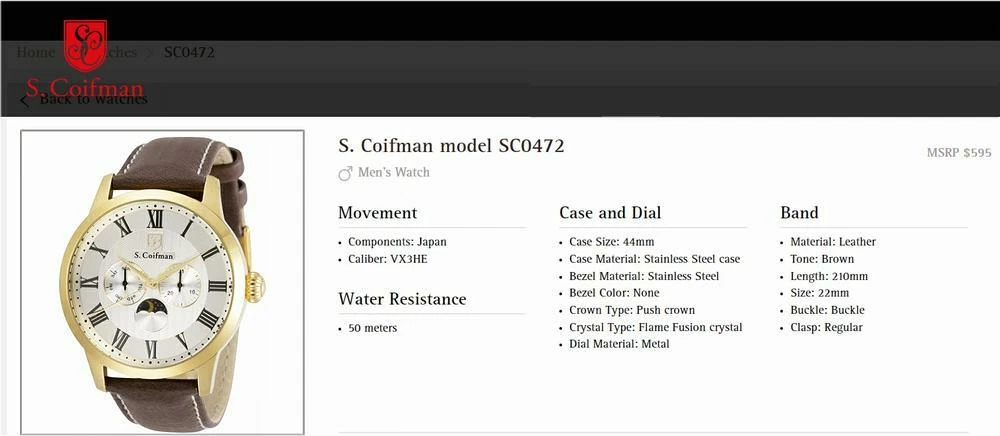Click the S. Coifman red wordmark text

click(85, 86)
